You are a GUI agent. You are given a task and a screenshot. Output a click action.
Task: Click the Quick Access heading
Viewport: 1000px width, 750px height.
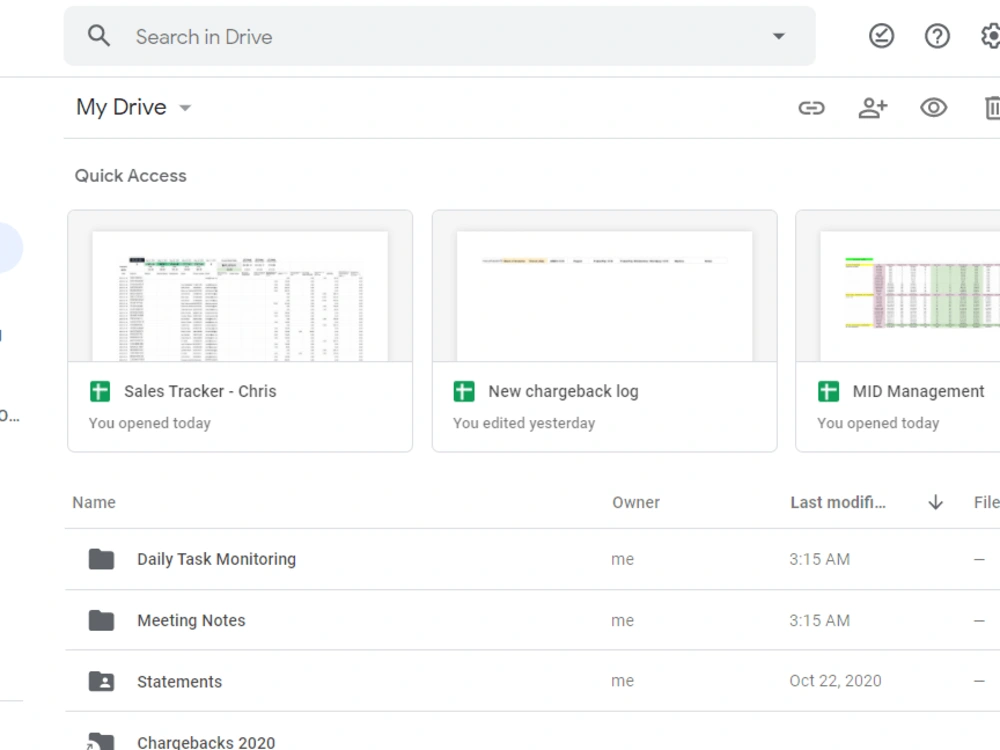(x=131, y=176)
